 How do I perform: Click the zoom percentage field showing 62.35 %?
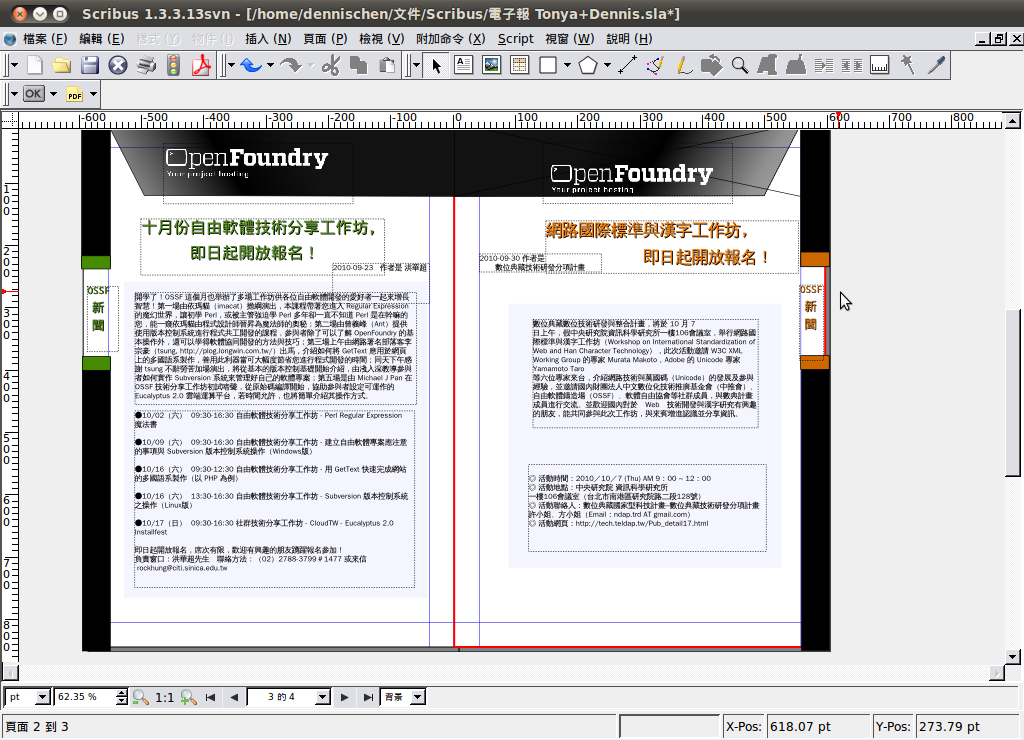[85, 697]
